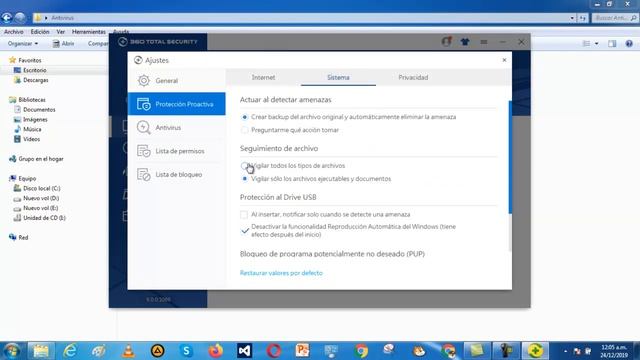The height and width of the screenshot is (360, 640).
Task: Click the Explorer address bar
Action: pos(302,18)
